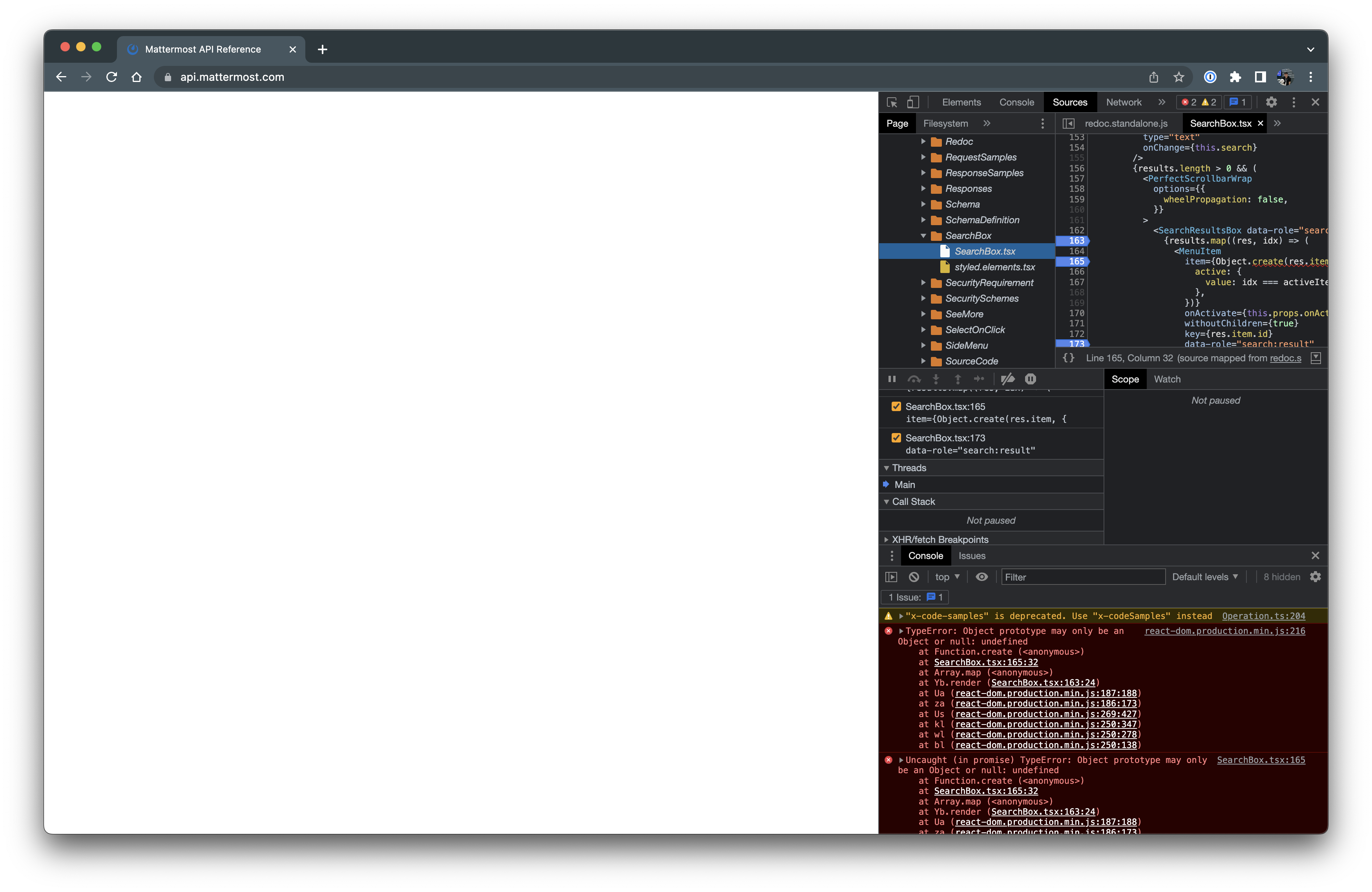Click the pause on exceptions icon
Screen dimensions: 1372x892
point(1030,379)
